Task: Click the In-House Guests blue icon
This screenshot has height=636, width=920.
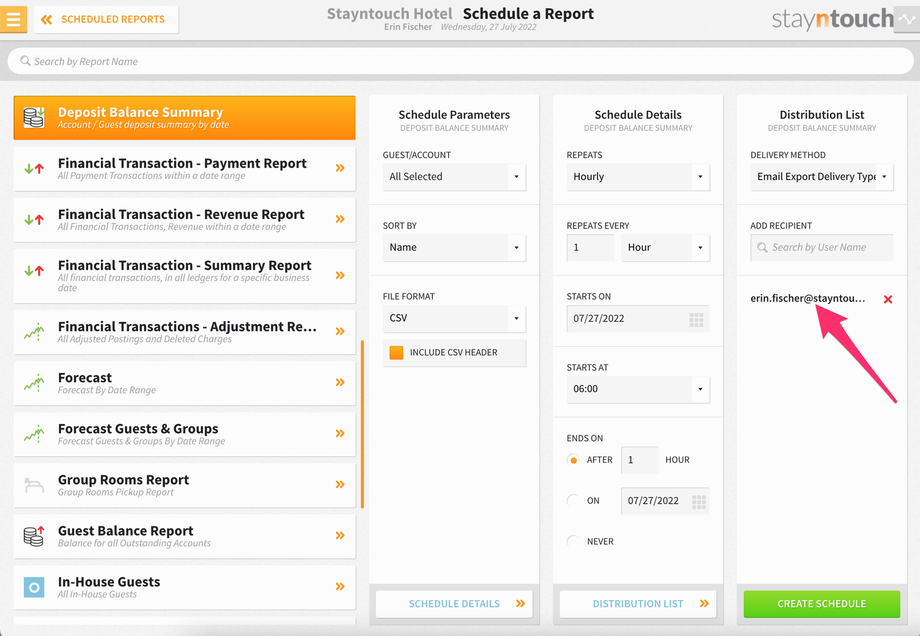Action: (34, 587)
